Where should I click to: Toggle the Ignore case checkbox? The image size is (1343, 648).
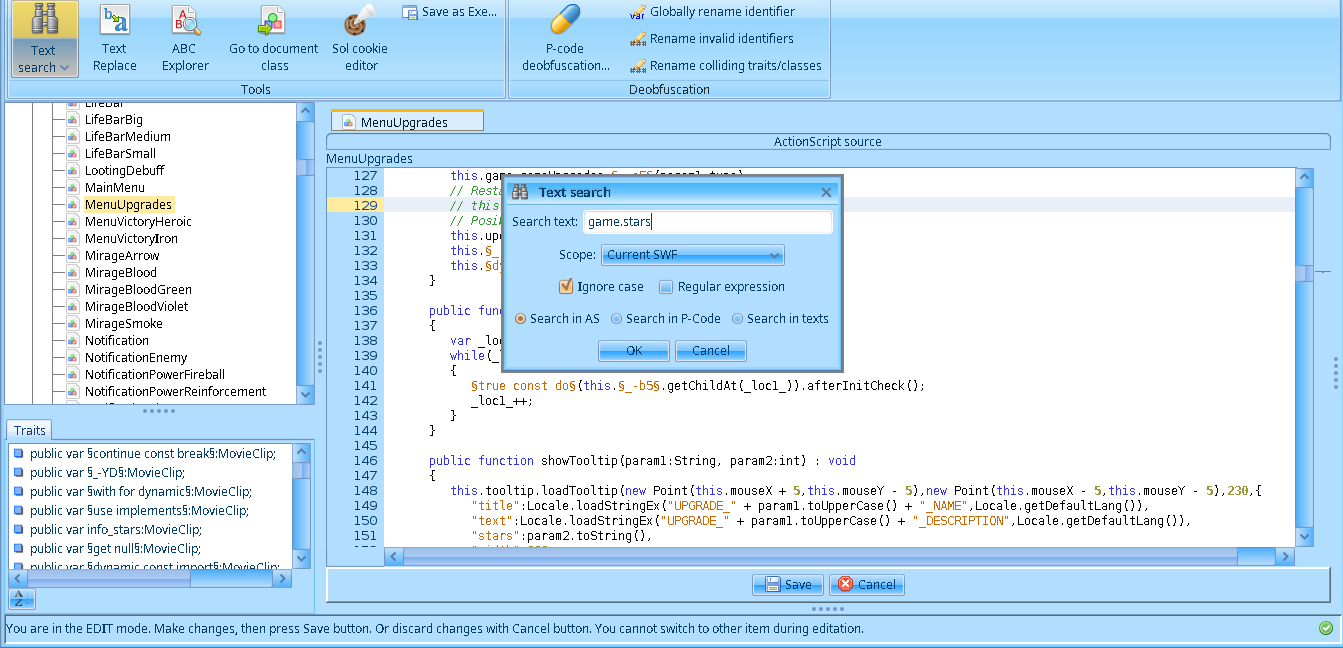pyautogui.click(x=566, y=287)
